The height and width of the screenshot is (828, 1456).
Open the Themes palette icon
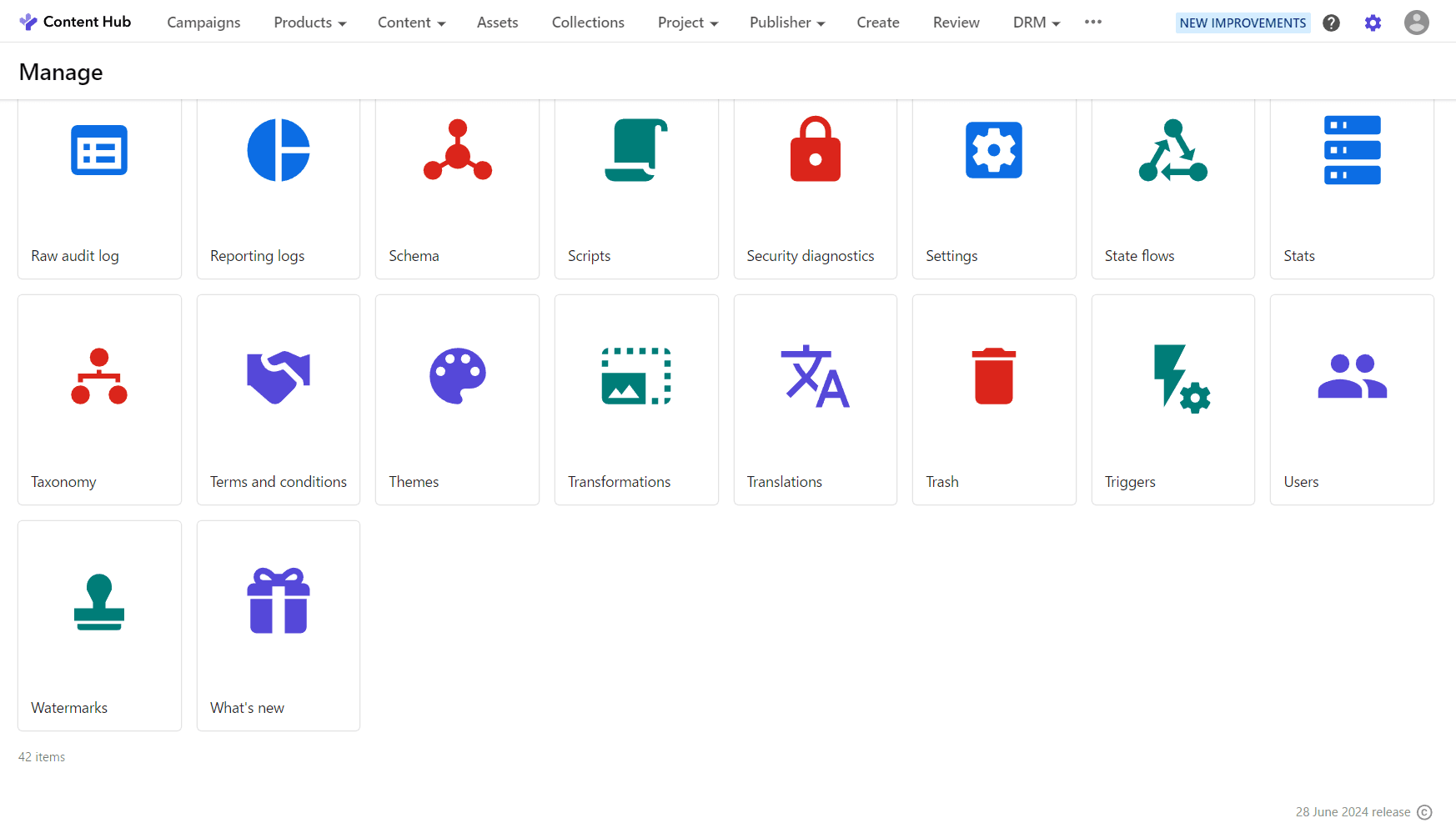[457, 376]
